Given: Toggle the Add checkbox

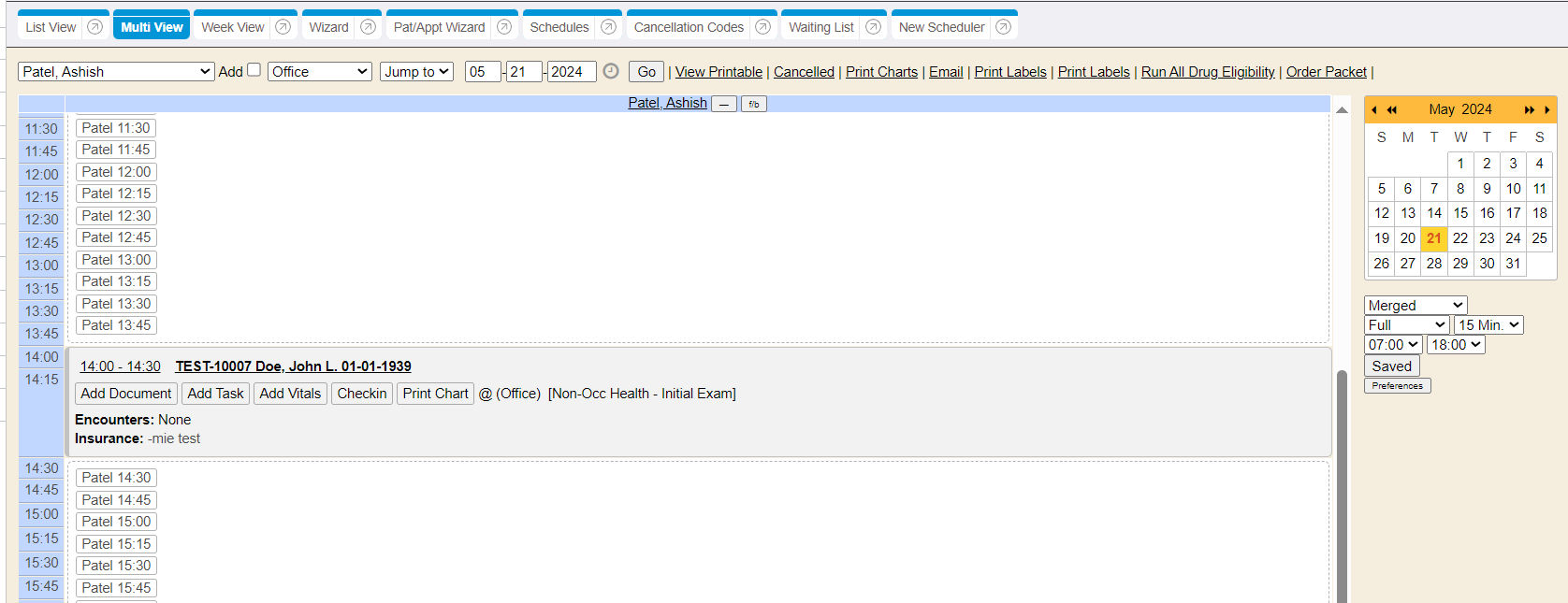Looking at the screenshot, I should [x=254, y=70].
